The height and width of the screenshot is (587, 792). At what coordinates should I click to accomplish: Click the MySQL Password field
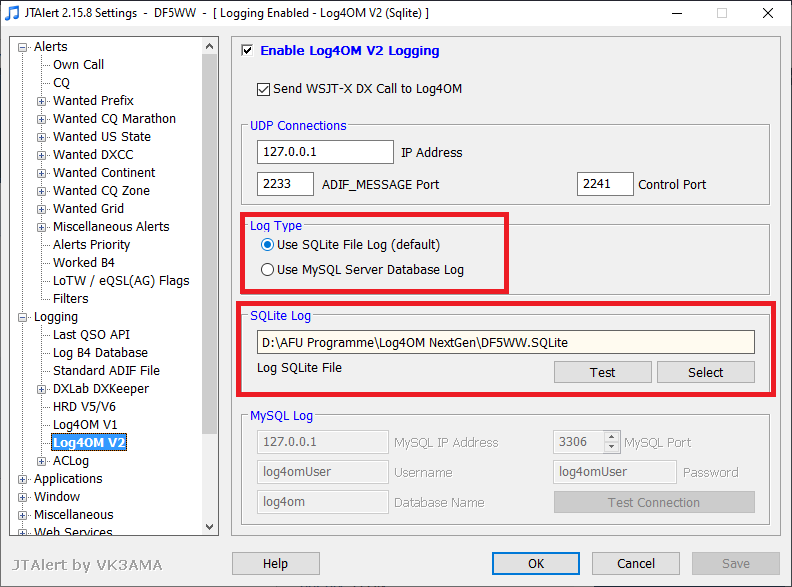(x=615, y=472)
